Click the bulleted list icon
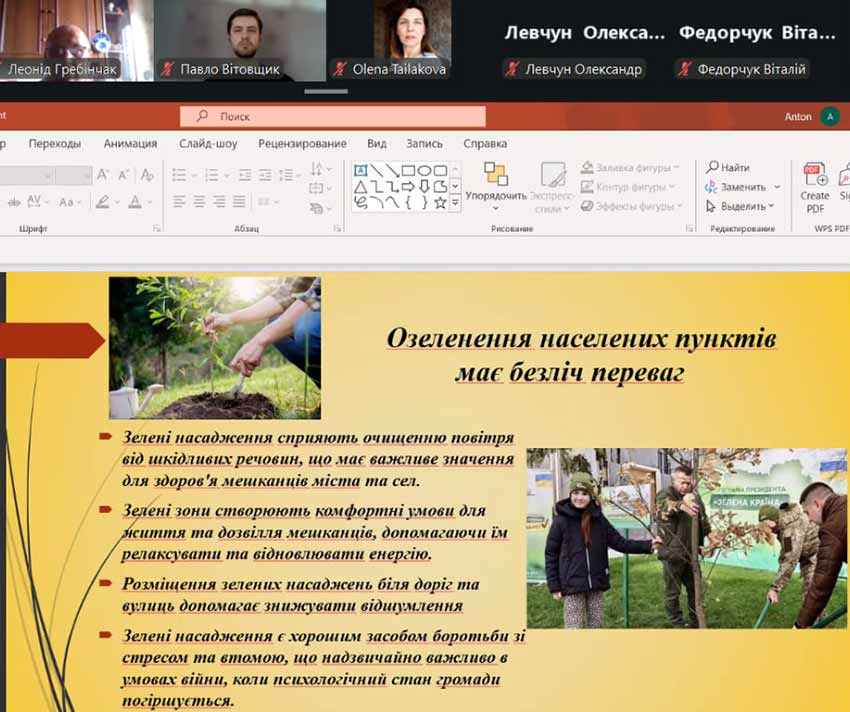The width and height of the screenshot is (850, 712). tap(179, 175)
